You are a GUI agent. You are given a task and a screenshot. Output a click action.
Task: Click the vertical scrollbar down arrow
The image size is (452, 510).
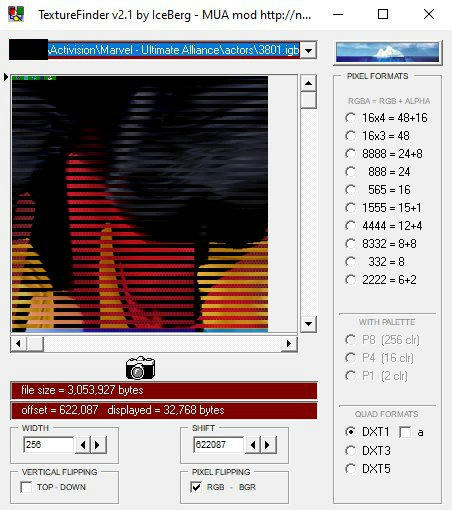pyautogui.click(x=308, y=323)
